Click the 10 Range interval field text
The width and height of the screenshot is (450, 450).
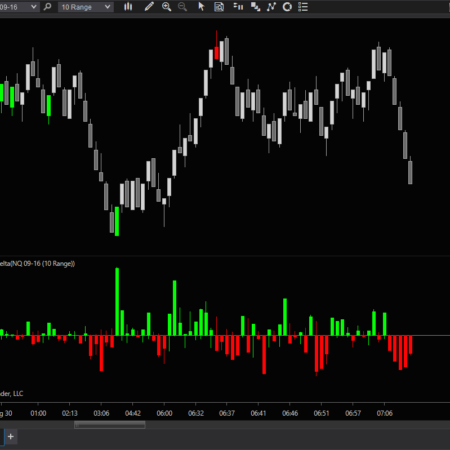(x=77, y=7)
